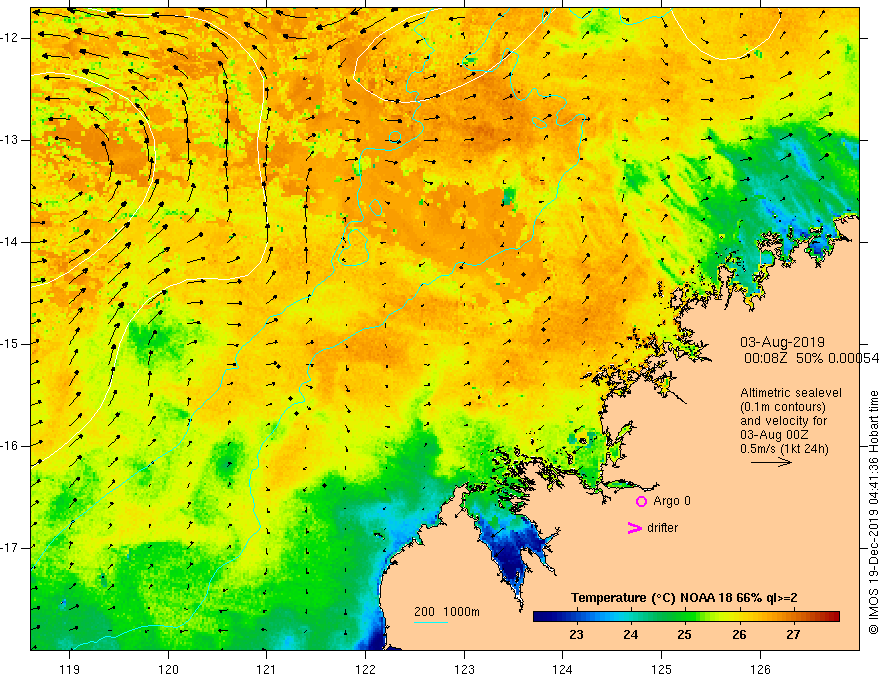This screenshot has width=880, height=680.
Task: Click the temperature color bar
Action: click(686, 616)
